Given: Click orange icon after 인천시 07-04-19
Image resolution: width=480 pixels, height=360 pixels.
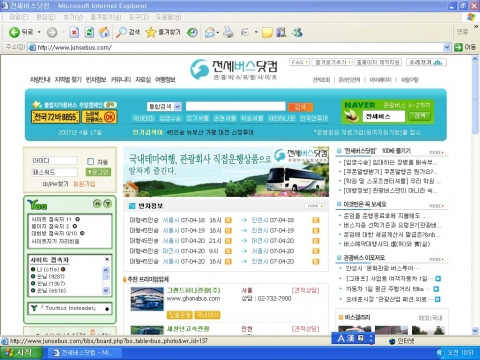Looking at the screenshot, I should [x=316, y=230].
